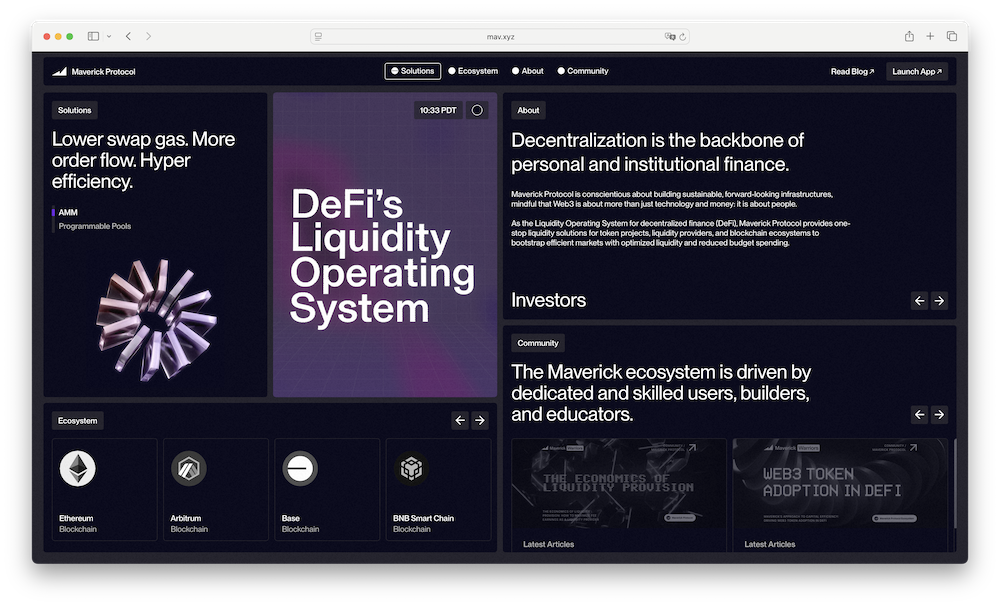Viewport: 1000px width, 606px height.
Task: Click the Launch App button
Action: [917, 71]
